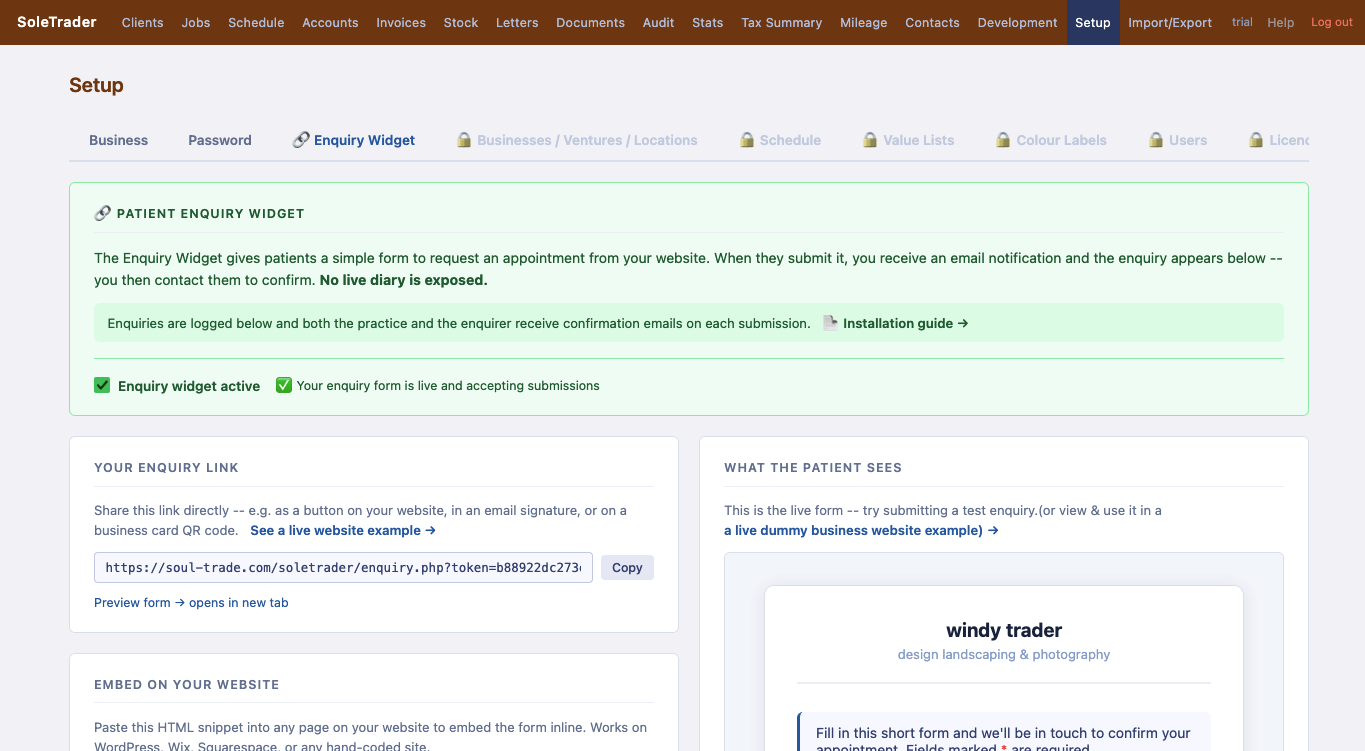Click the Copy button
Viewport: 1365px width, 751px height.
coord(627,567)
